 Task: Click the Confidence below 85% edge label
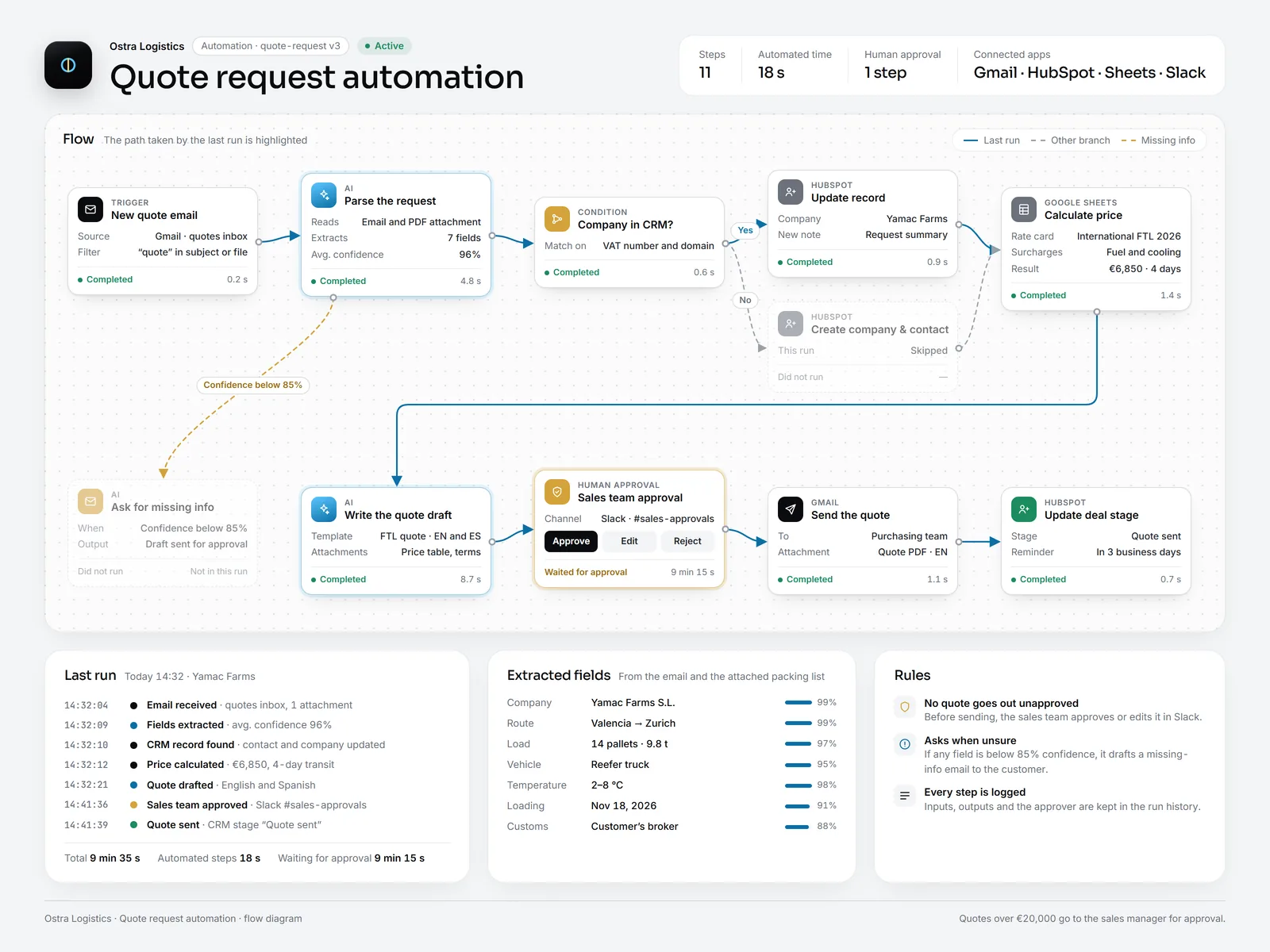tap(253, 385)
